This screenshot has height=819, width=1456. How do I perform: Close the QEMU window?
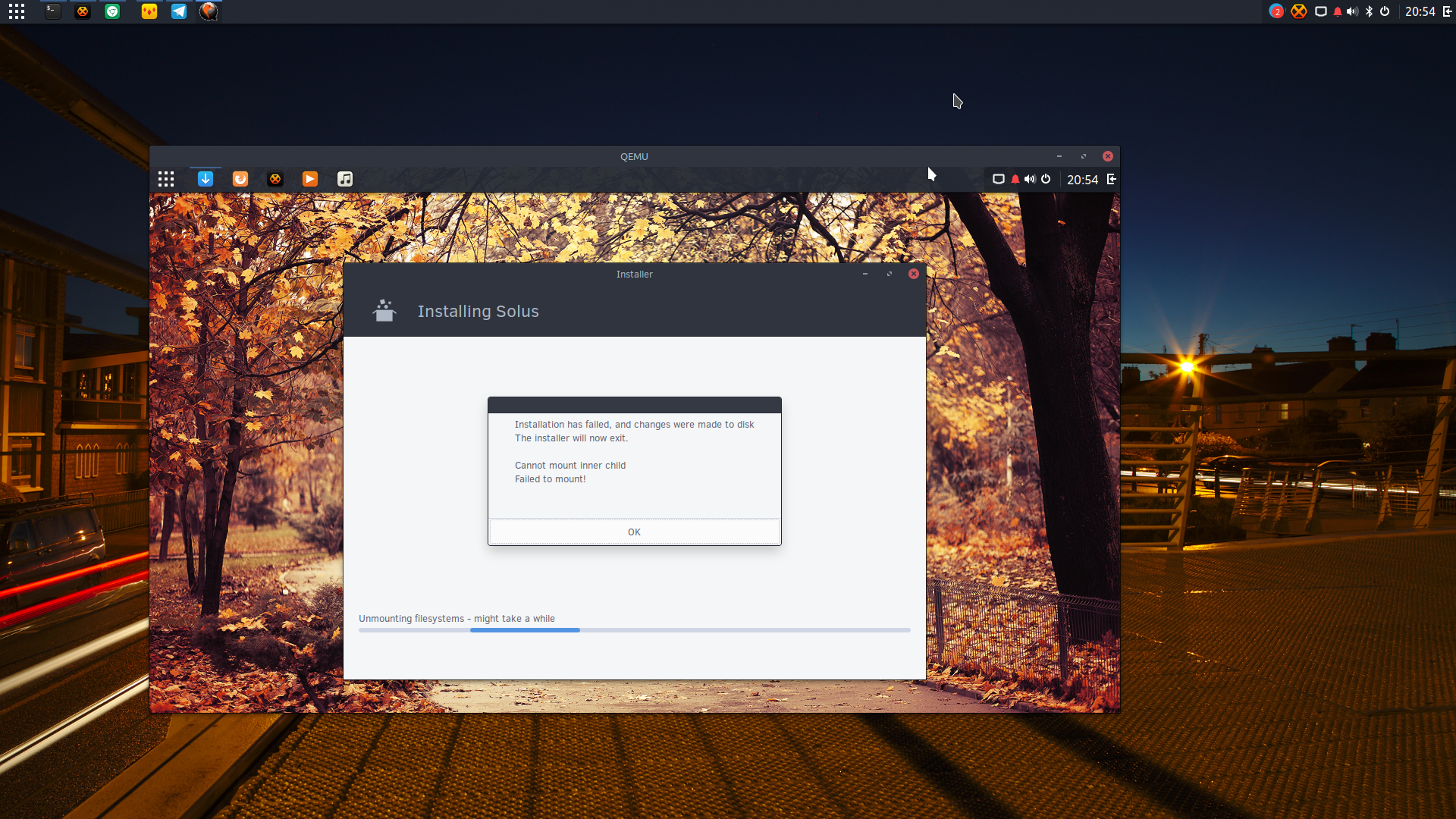click(1108, 156)
